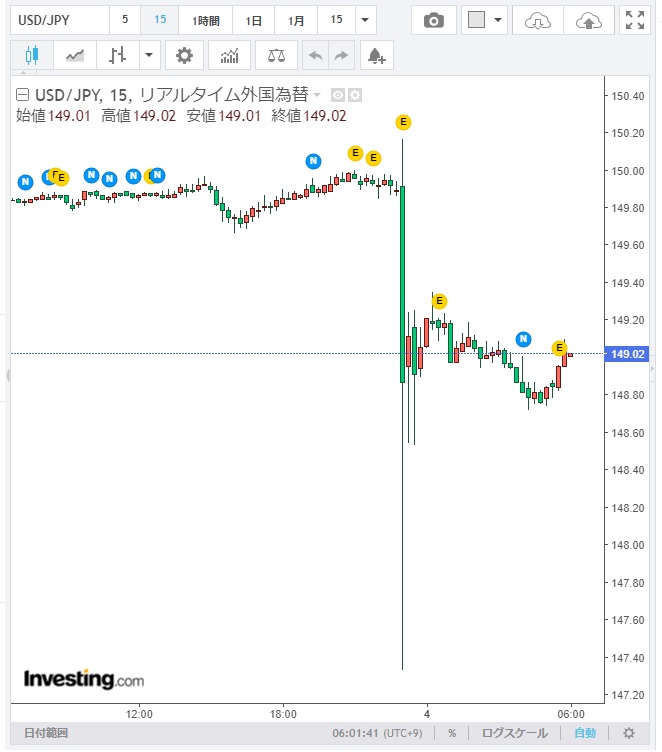Viewport: 662px width, 752px height.
Task: Select the highlighted 15 minute interval
Action: [160, 20]
